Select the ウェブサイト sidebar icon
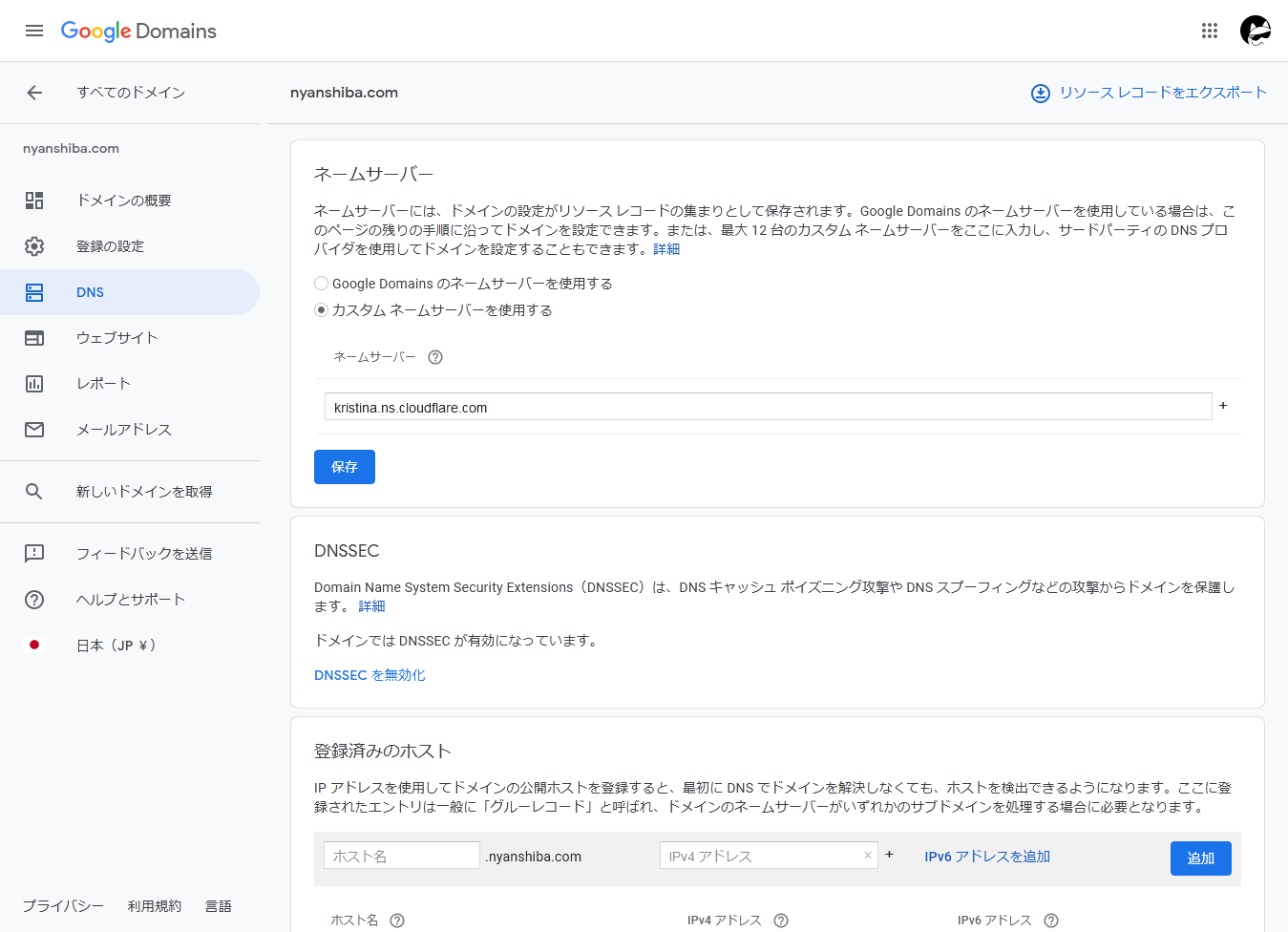The height and width of the screenshot is (932, 1288). tap(34, 337)
